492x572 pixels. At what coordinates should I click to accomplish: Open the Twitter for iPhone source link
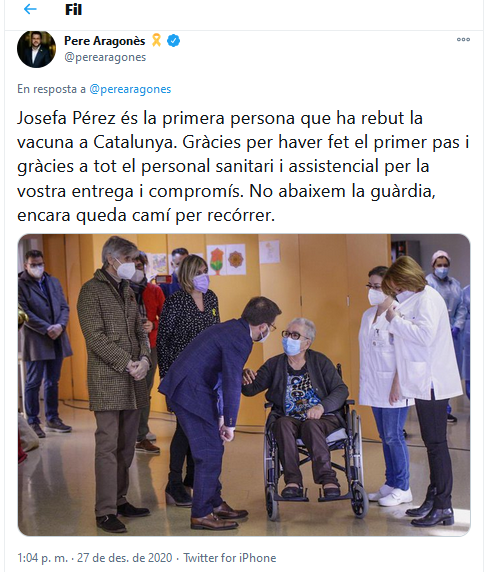click(x=229, y=558)
